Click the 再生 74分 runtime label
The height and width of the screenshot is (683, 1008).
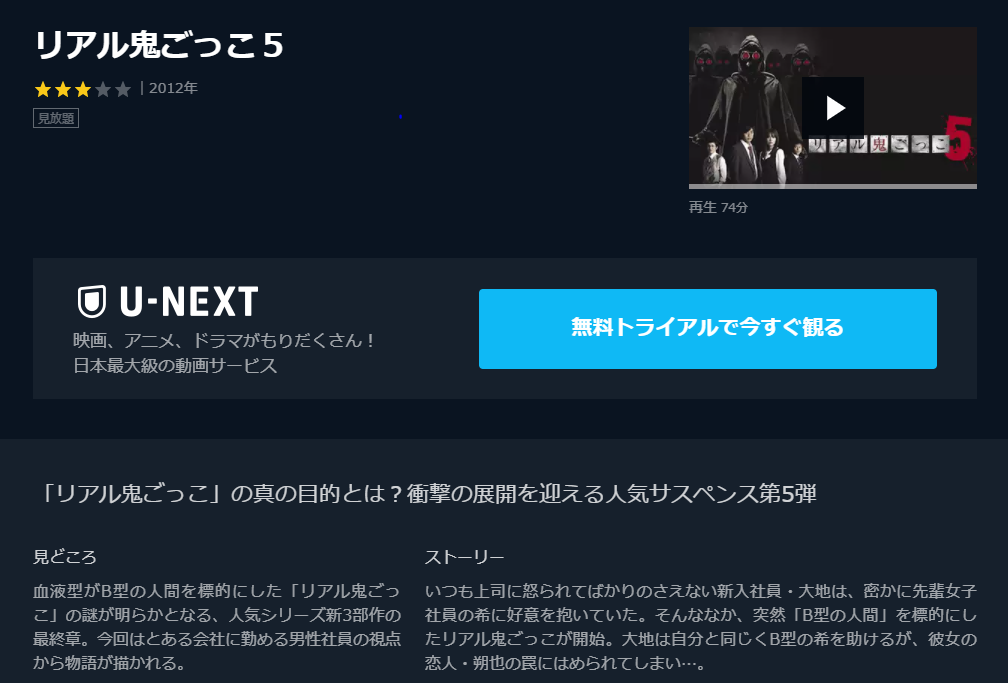click(718, 207)
